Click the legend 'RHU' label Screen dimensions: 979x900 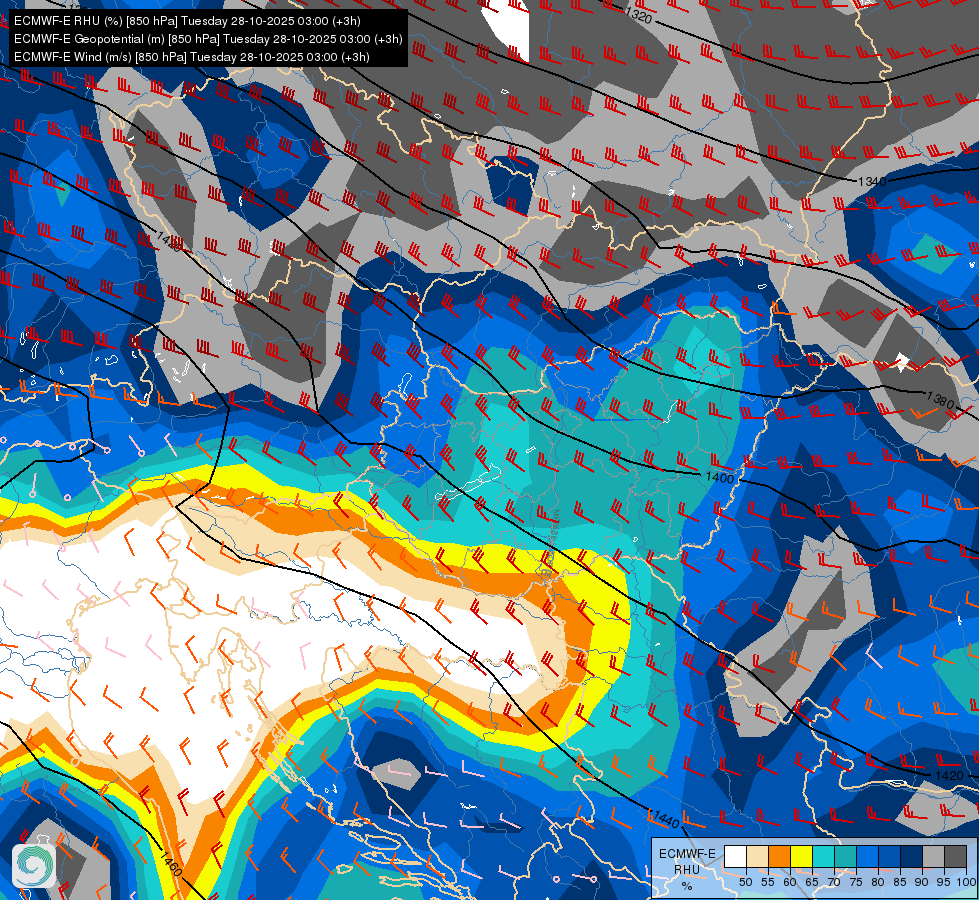(x=687, y=869)
